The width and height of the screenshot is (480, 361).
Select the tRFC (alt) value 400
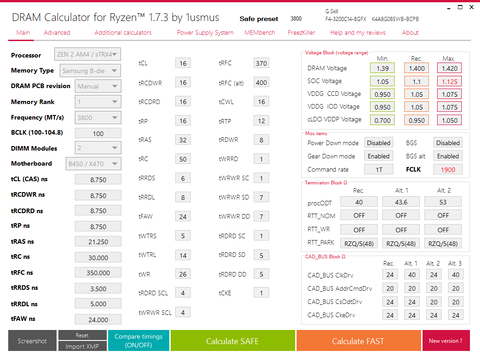261,82
